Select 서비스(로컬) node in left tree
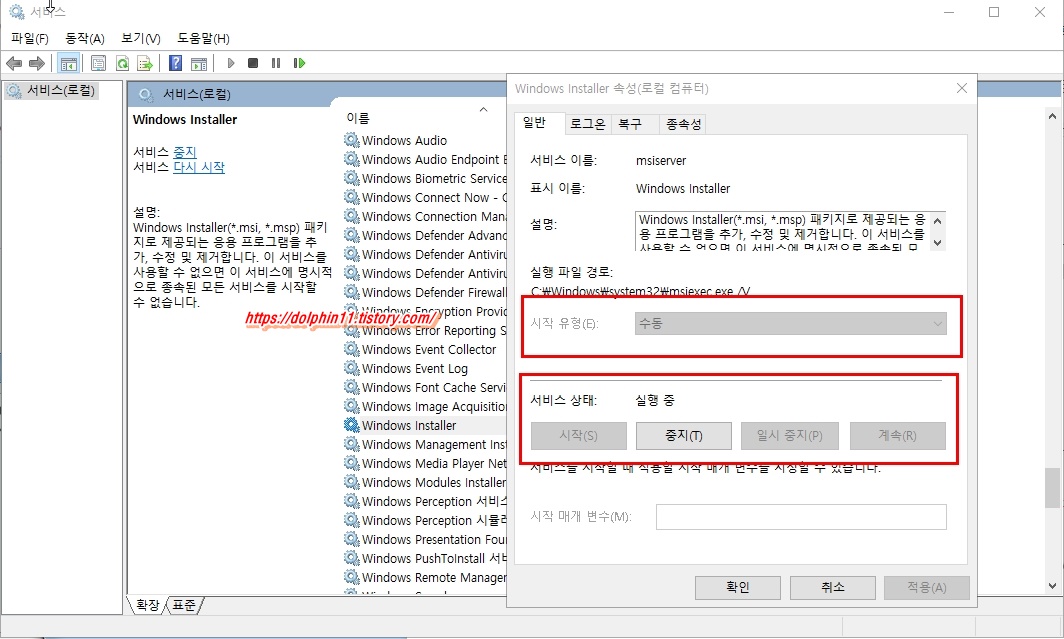Image resolution: width=1064 pixels, height=639 pixels. click(x=53, y=90)
